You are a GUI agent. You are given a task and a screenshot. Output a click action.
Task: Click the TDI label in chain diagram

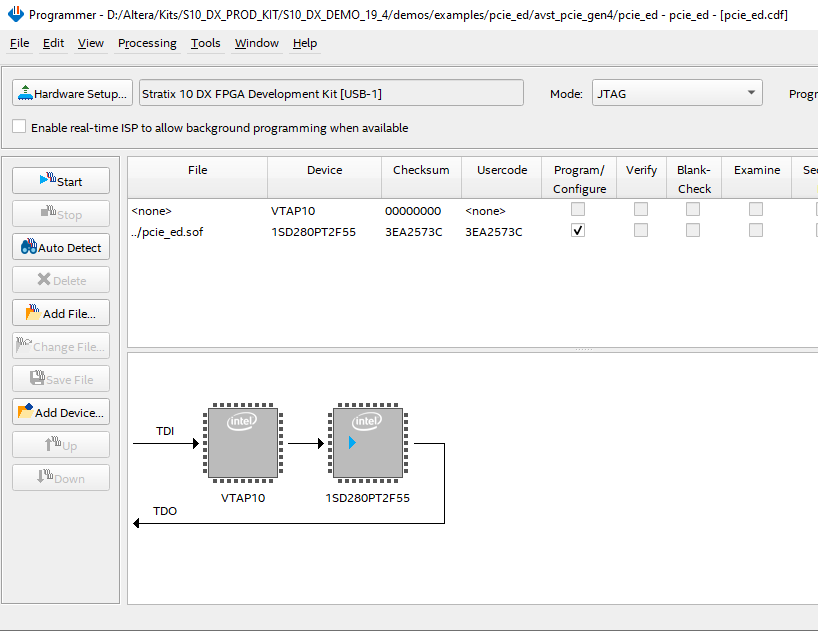[x=165, y=431]
